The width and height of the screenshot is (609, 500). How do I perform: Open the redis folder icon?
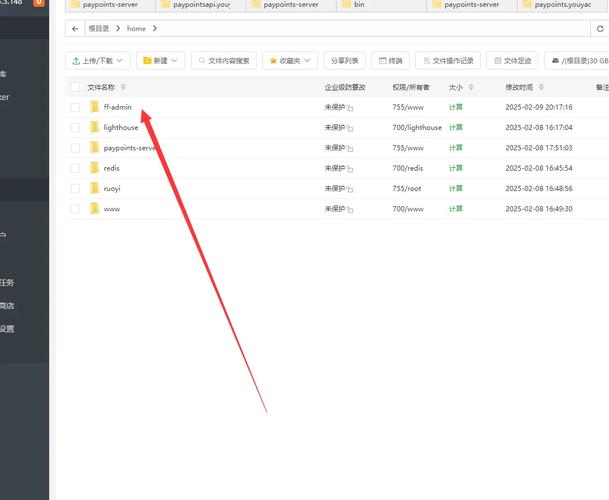pyautogui.click(x=94, y=168)
